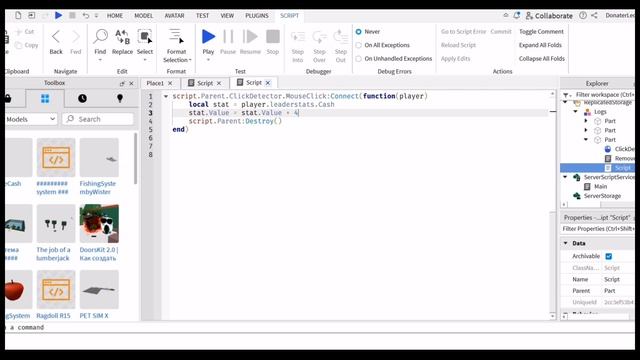Click the Resume test button

point(250,36)
